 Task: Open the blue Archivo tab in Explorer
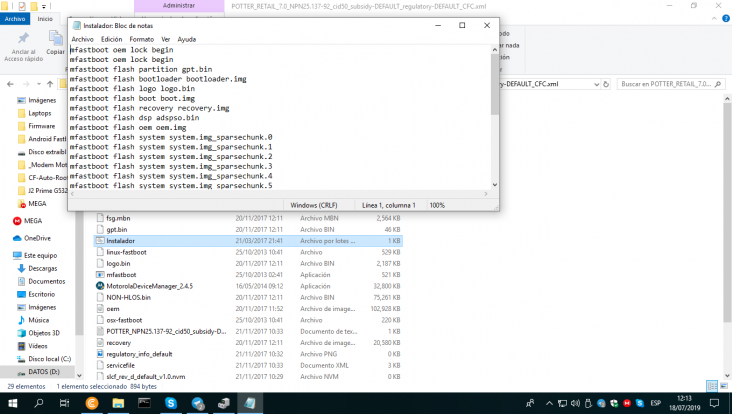coord(15,19)
